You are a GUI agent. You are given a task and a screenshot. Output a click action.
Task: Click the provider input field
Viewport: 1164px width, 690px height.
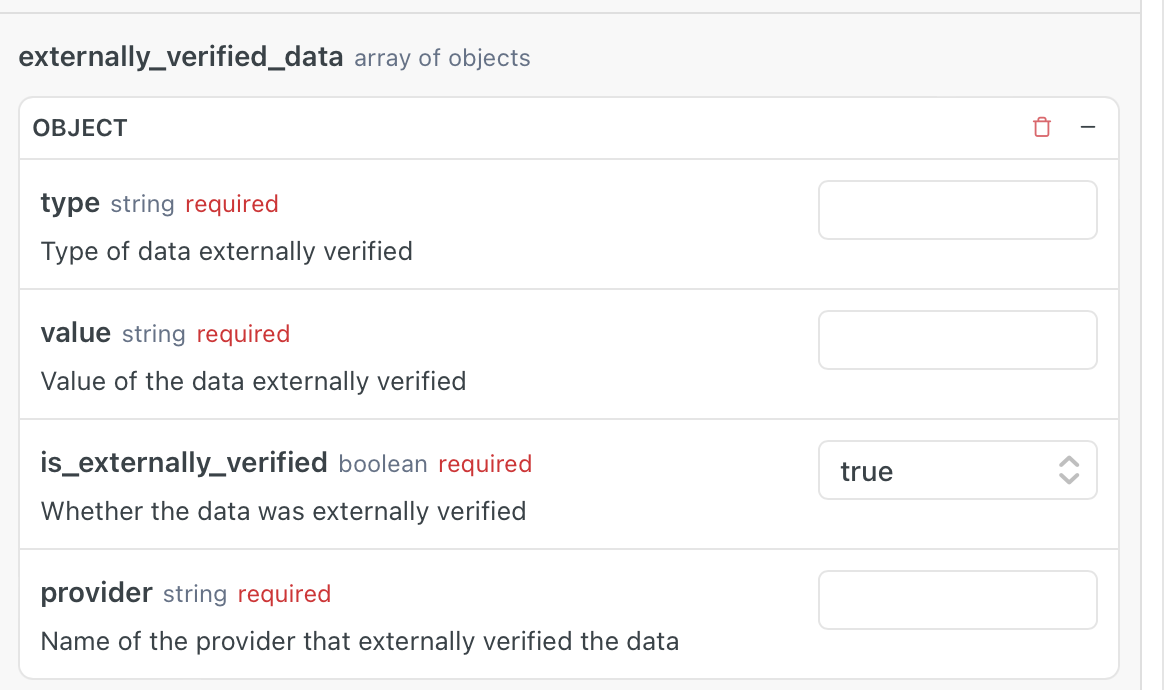957,600
